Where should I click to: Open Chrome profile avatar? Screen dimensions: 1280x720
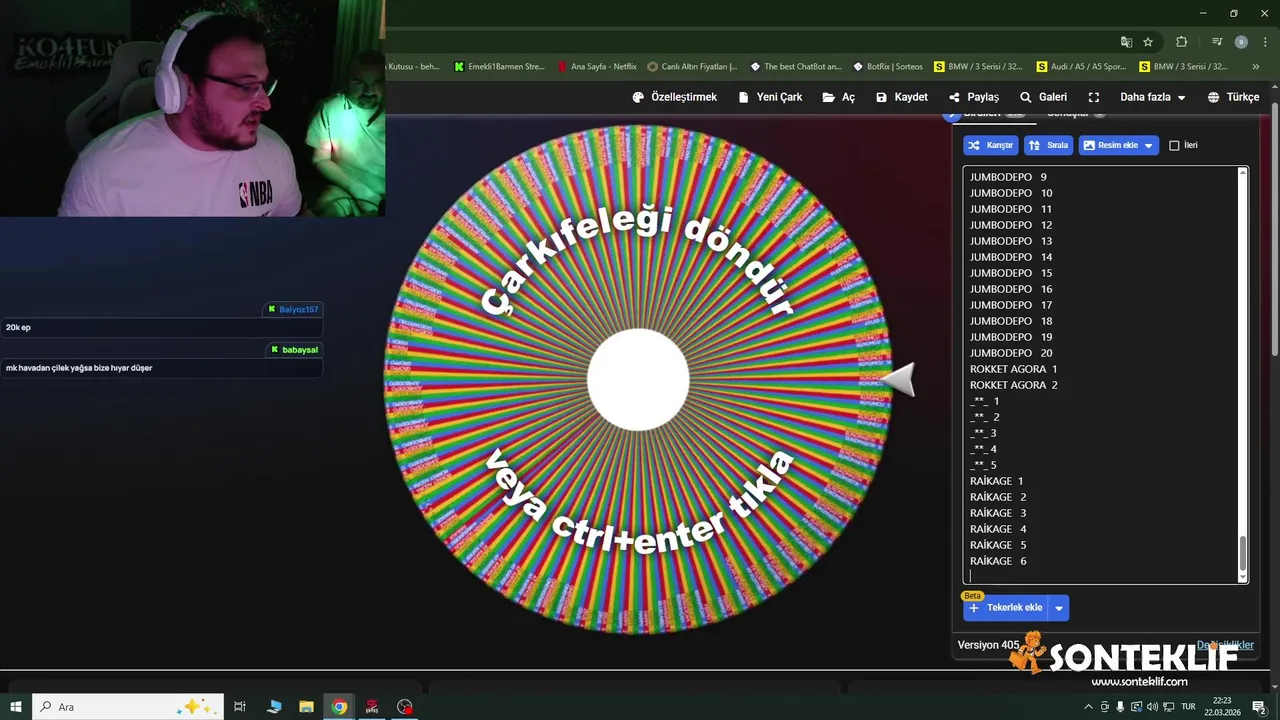pyautogui.click(x=1241, y=42)
